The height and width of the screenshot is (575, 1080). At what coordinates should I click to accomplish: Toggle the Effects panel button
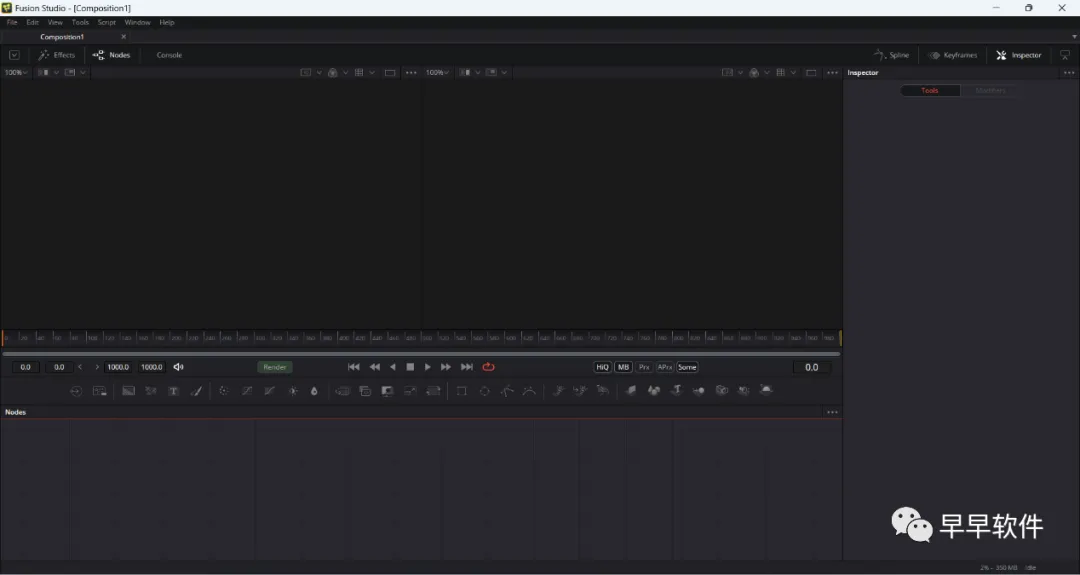(x=56, y=55)
